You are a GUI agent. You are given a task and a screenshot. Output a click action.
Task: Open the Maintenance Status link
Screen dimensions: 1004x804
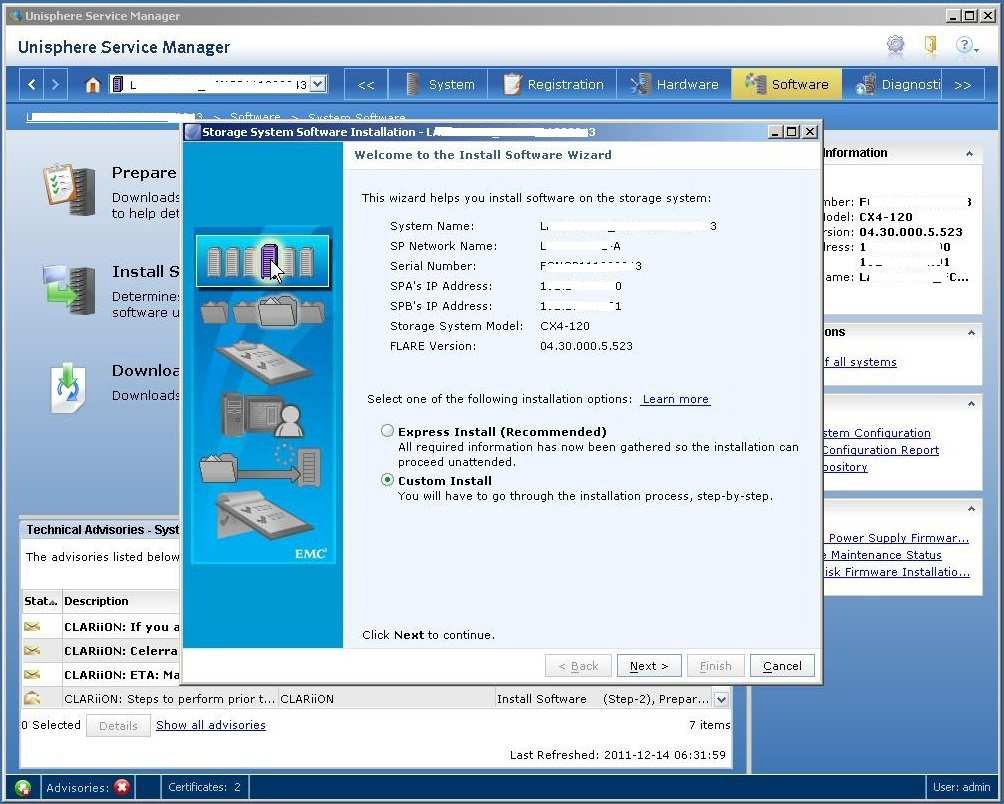click(884, 555)
